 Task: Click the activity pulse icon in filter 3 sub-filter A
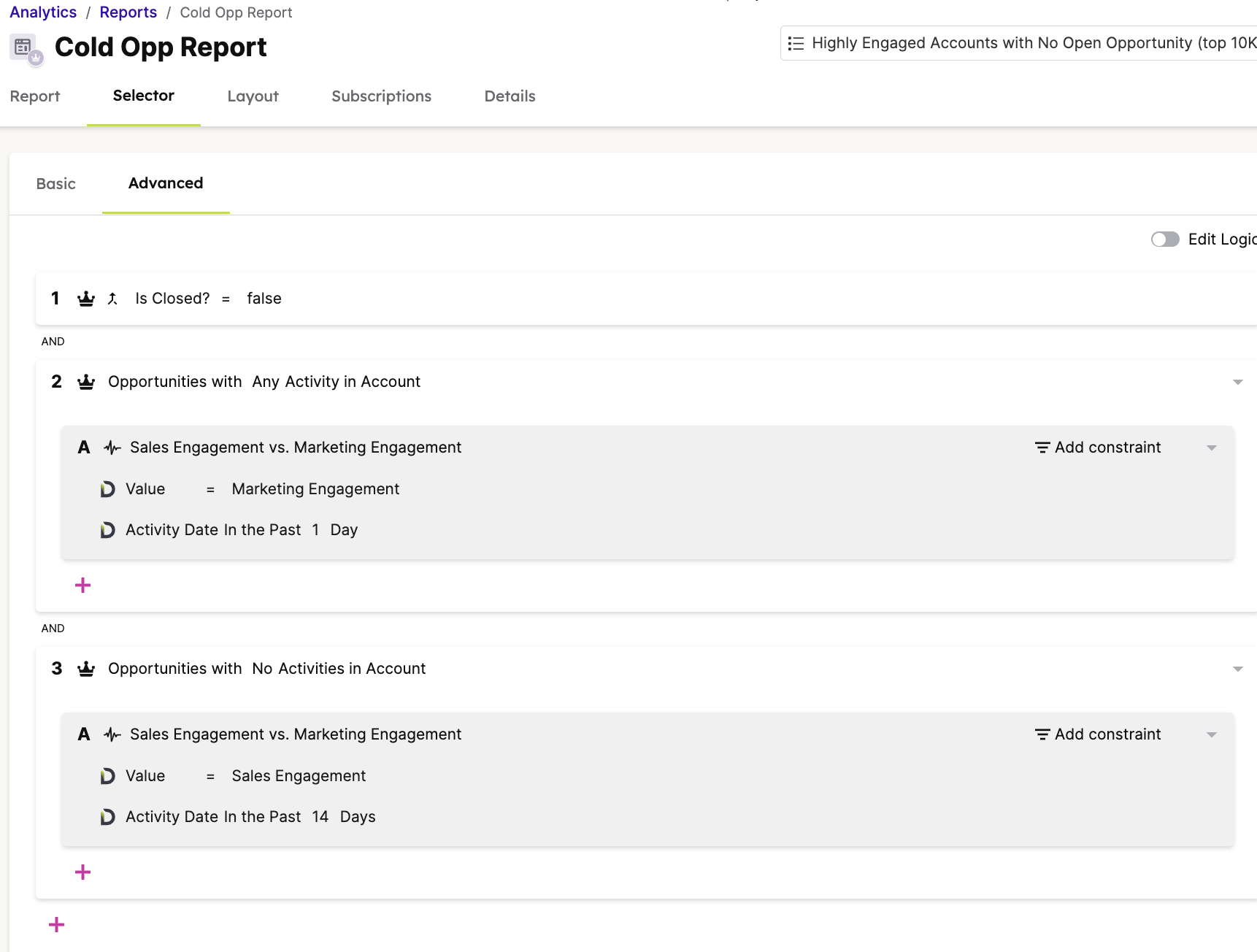coord(112,734)
